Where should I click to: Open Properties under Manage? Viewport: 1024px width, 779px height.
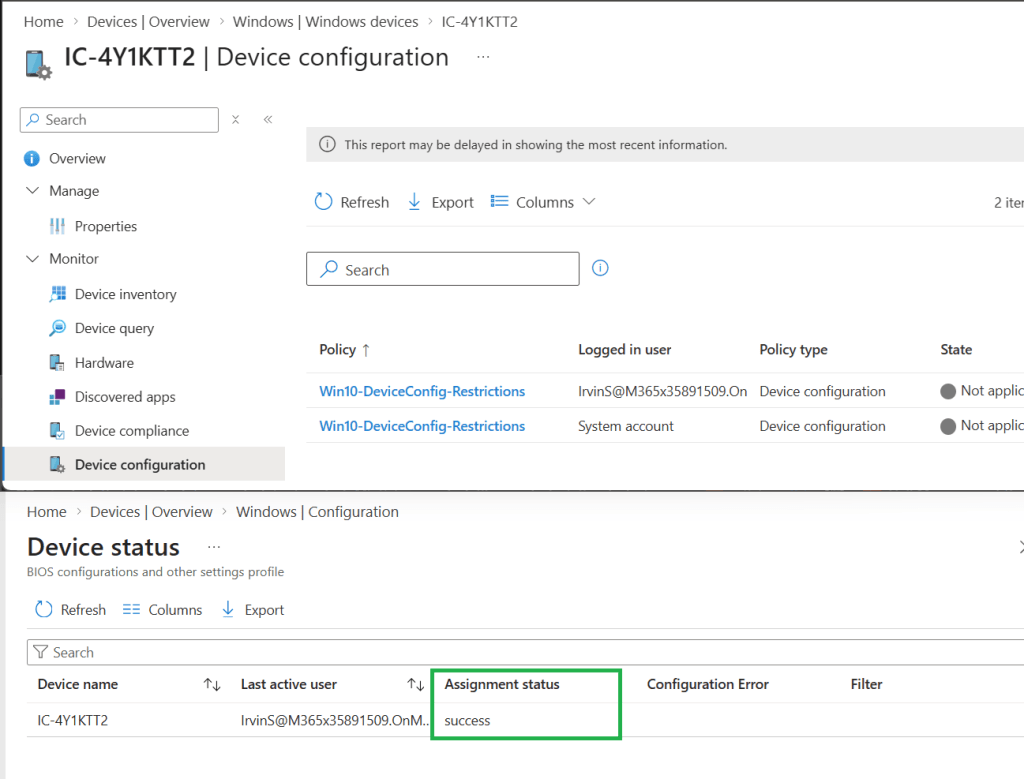(105, 227)
